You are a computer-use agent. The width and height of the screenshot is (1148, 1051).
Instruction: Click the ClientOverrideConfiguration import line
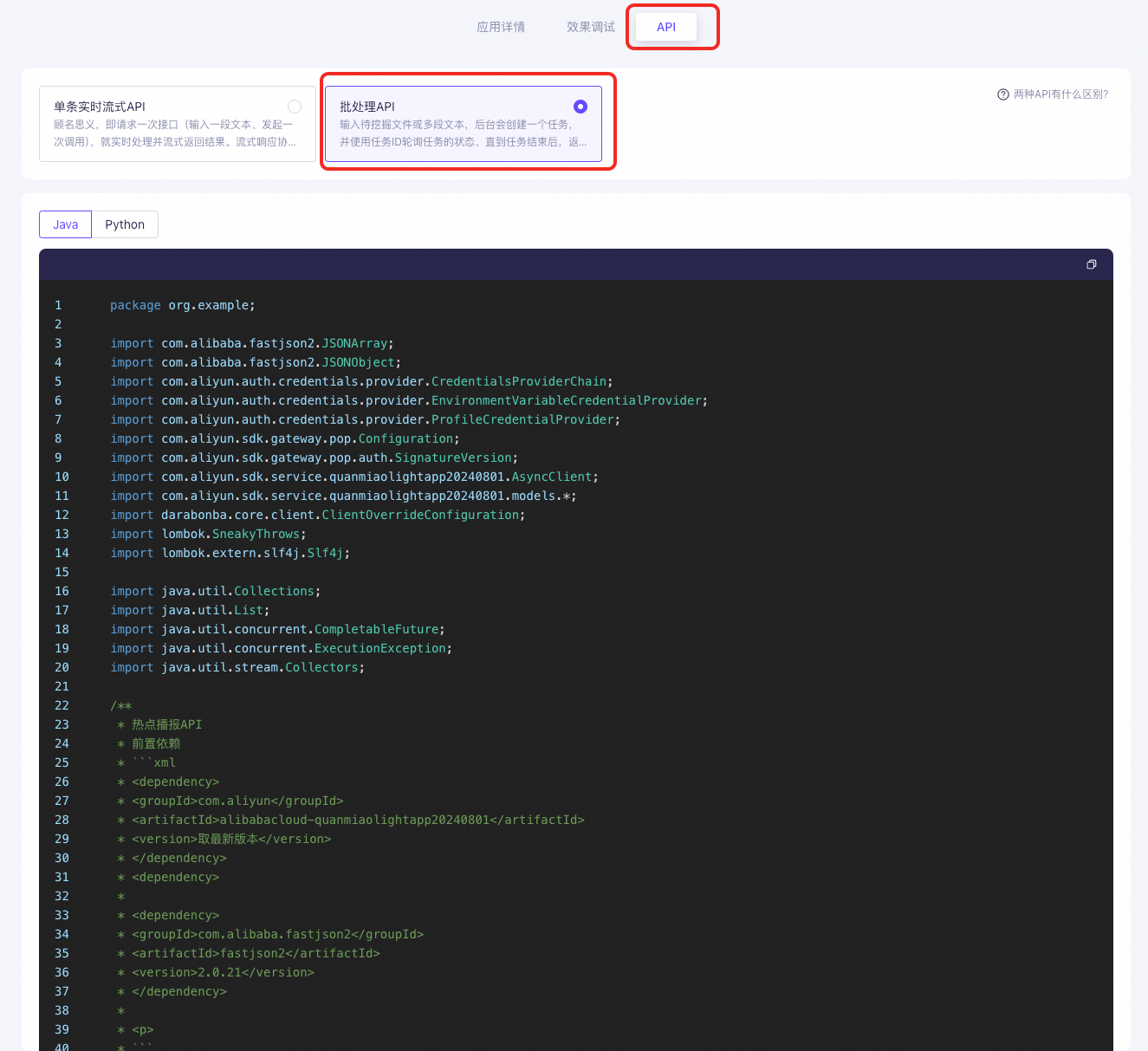pyautogui.click(x=318, y=515)
